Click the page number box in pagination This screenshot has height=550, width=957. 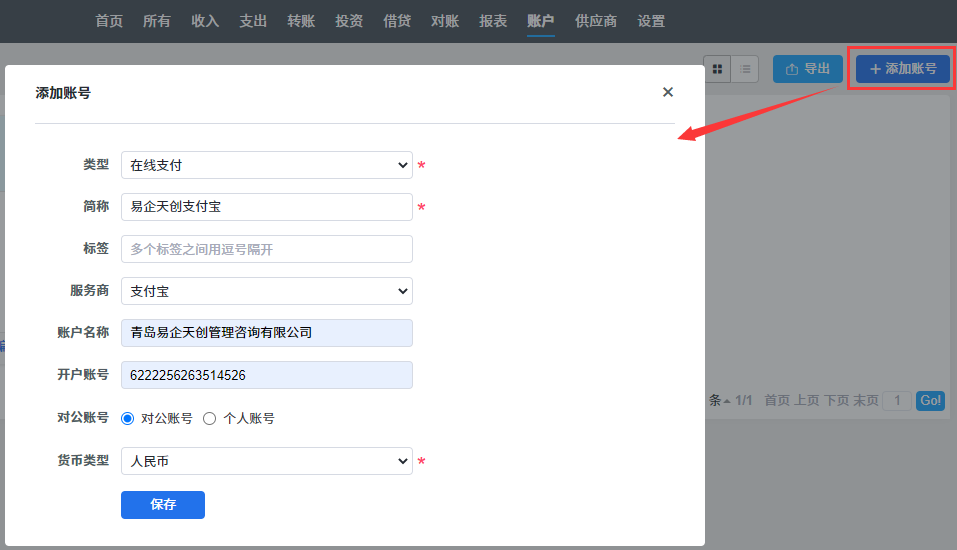click(896, 400)
